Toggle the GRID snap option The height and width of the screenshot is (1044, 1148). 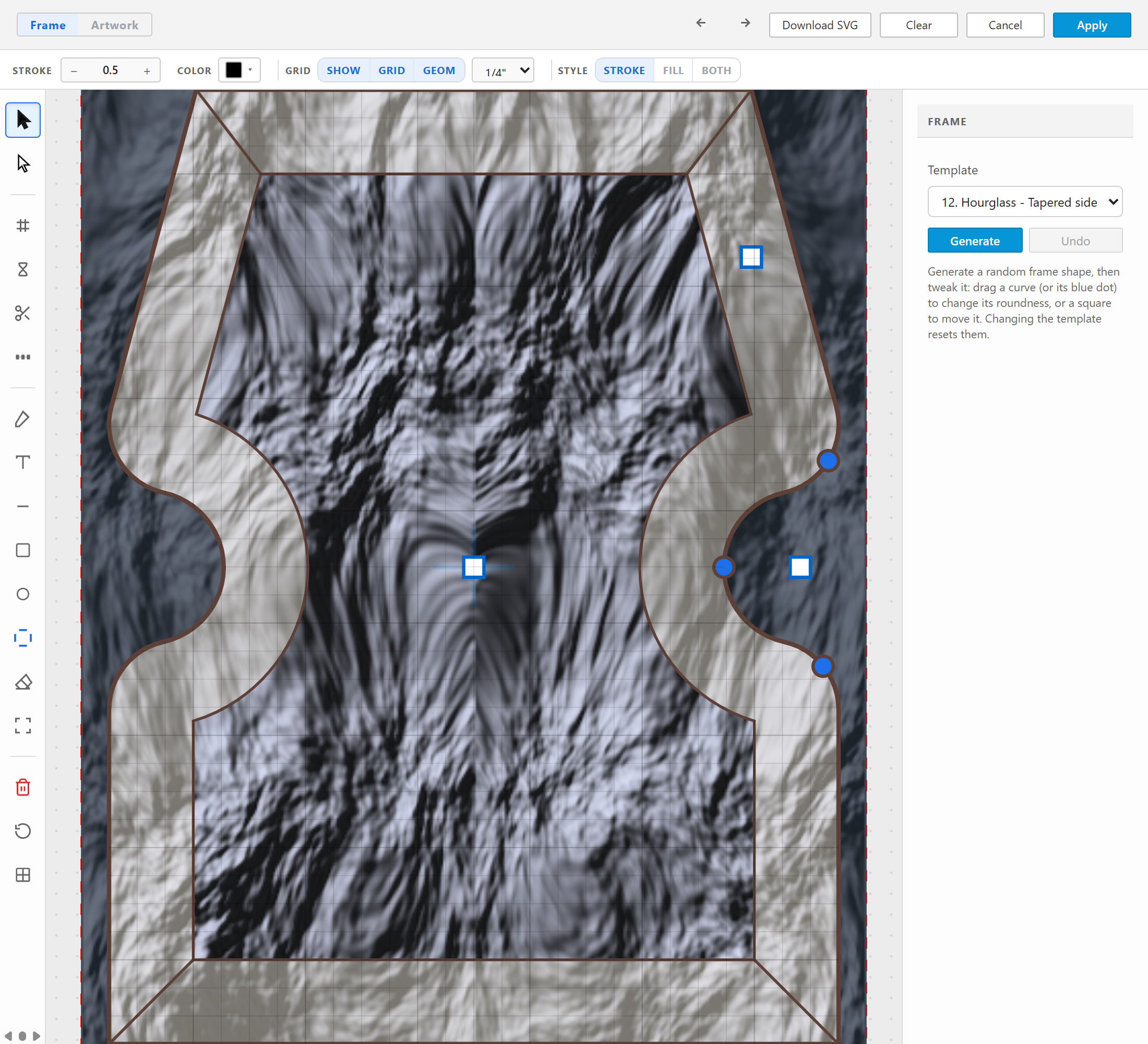[392, 70]
